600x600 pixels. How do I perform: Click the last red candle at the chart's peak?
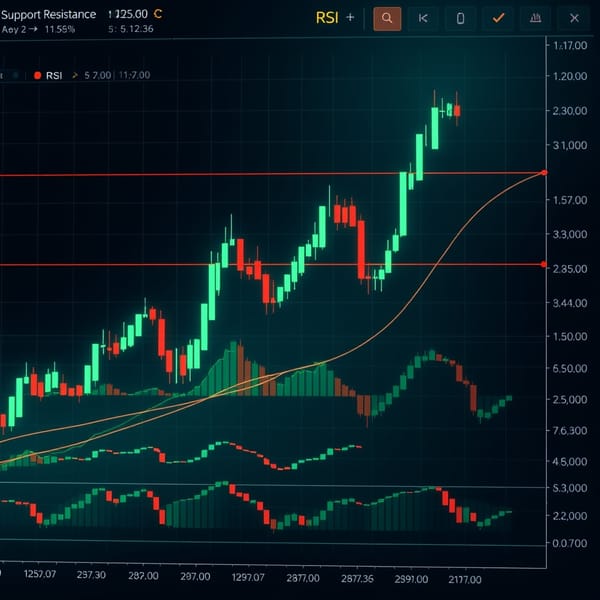click(x=457, y=110)
